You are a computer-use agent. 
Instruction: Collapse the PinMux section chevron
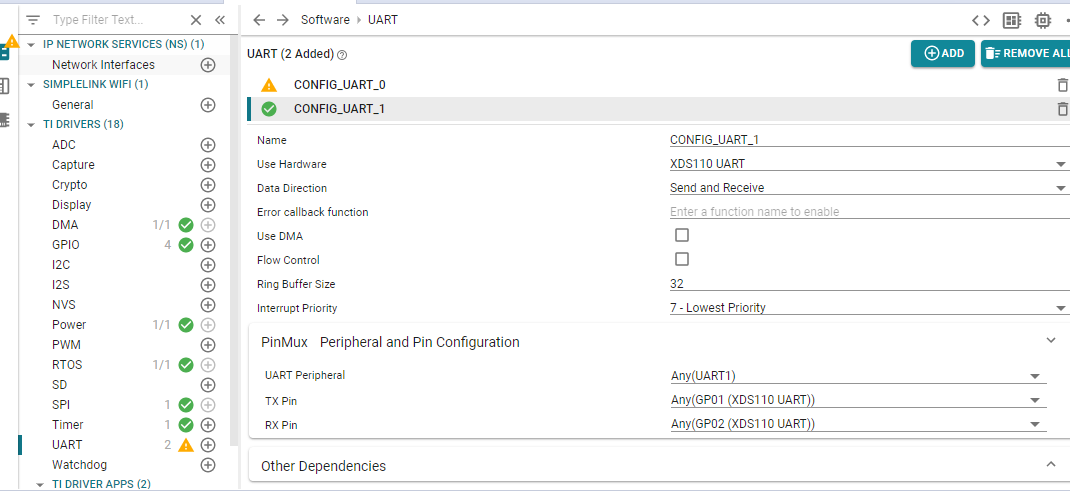[x=1051, y=341]
